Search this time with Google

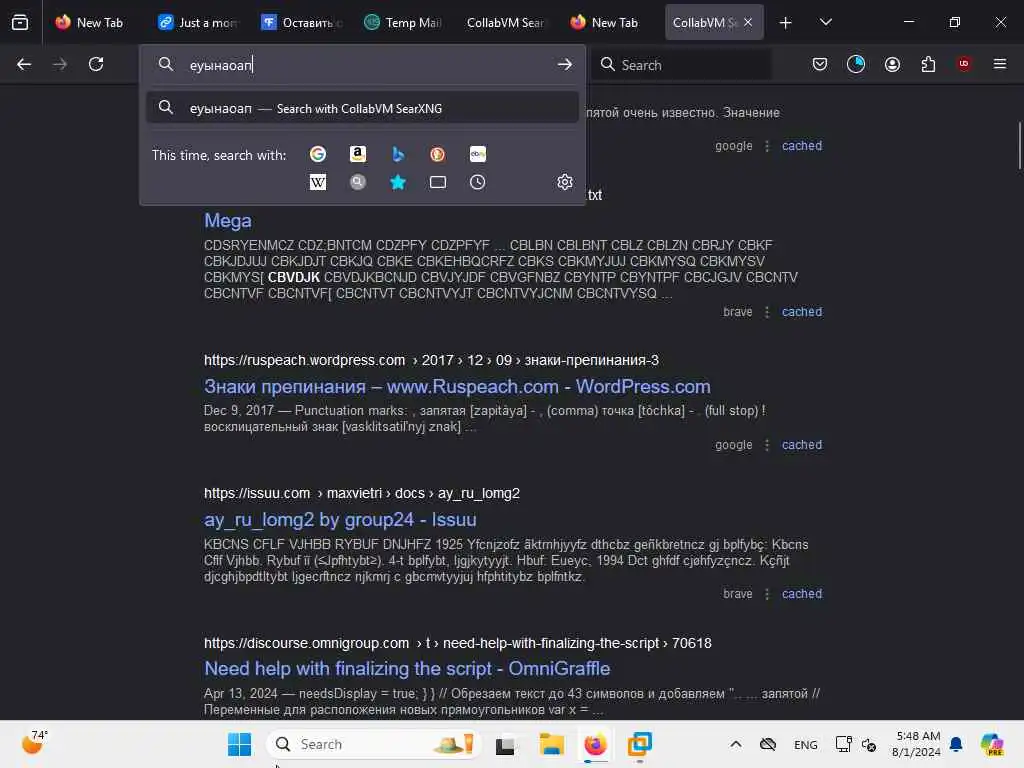pos(318,154)
